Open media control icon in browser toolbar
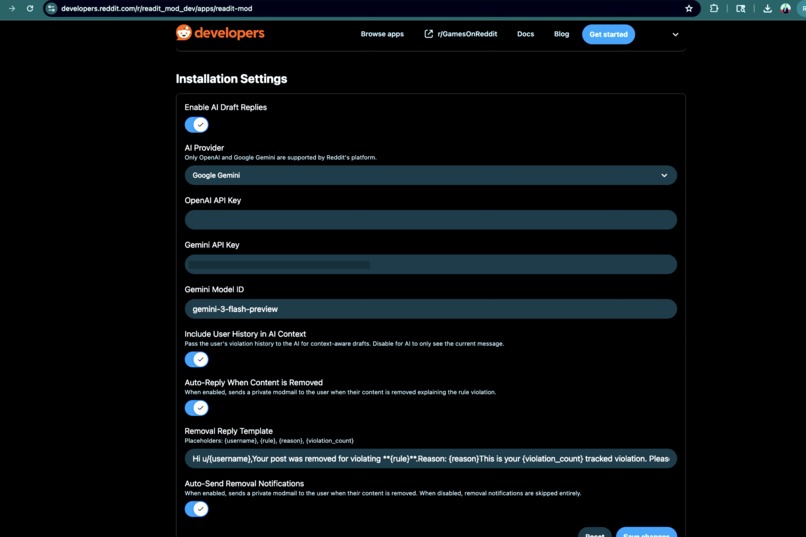 pos(740,8)
